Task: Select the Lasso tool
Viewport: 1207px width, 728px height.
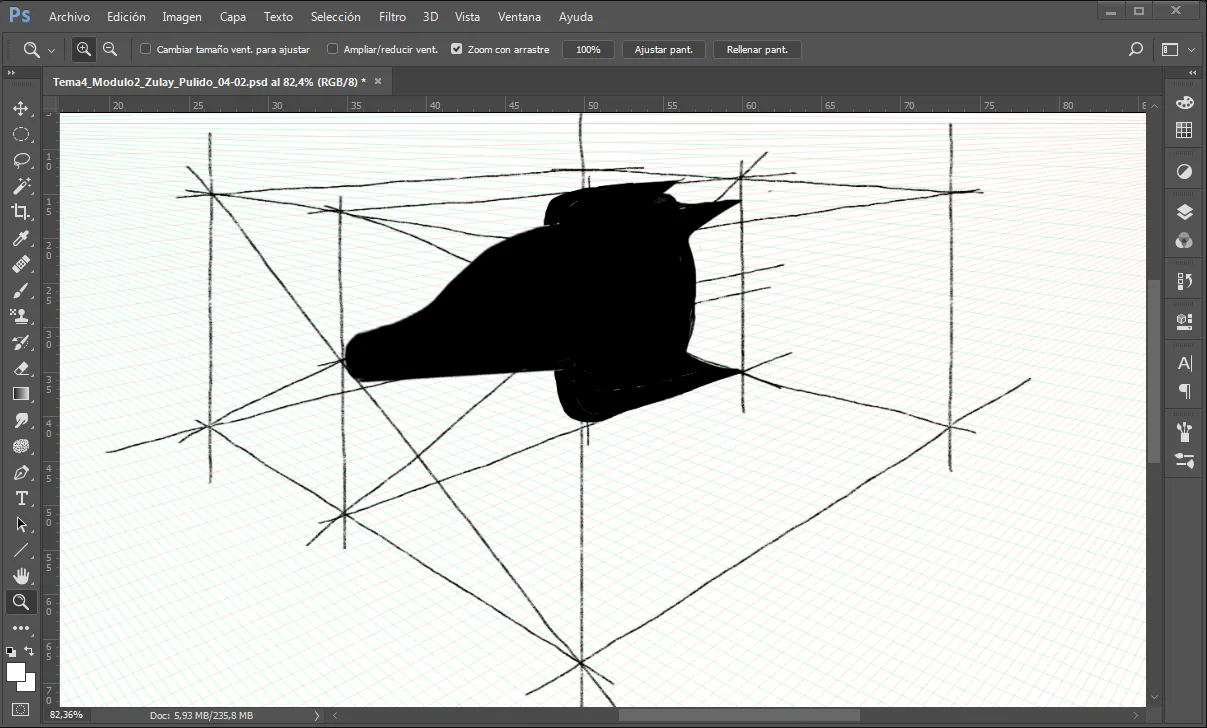Action: [21, 160]
